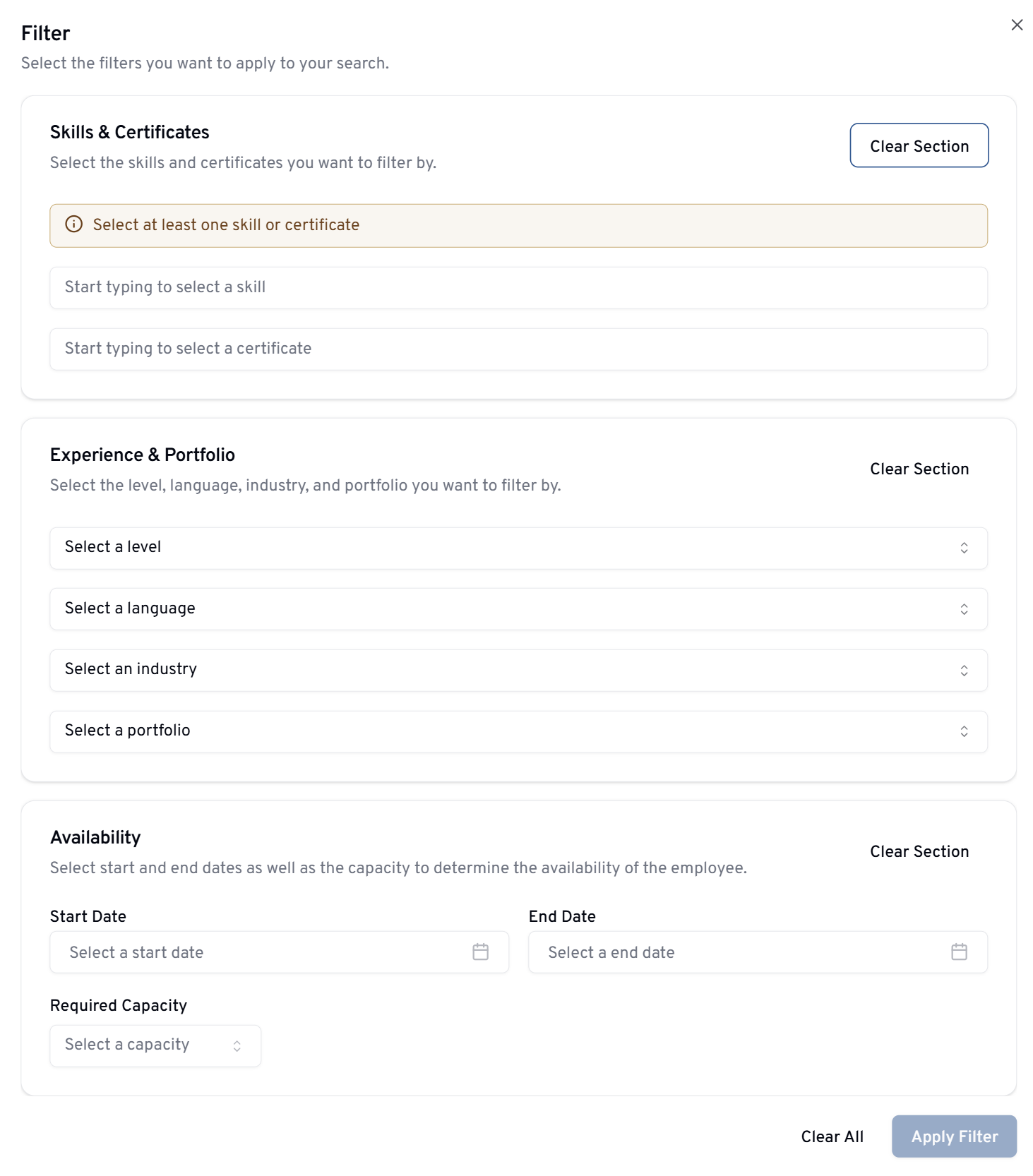Screen dimensions: 1033x1176
Task: Clear the Experience & Portfolio section
Action: point(919,469)
